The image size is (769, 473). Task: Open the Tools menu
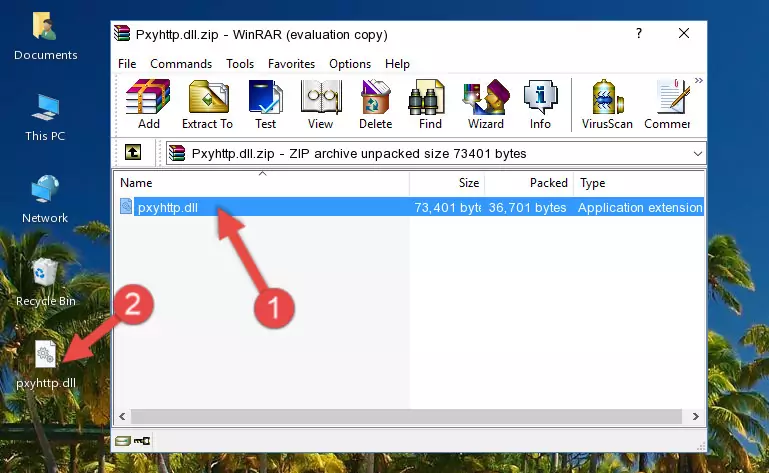[x=240, y=64]
